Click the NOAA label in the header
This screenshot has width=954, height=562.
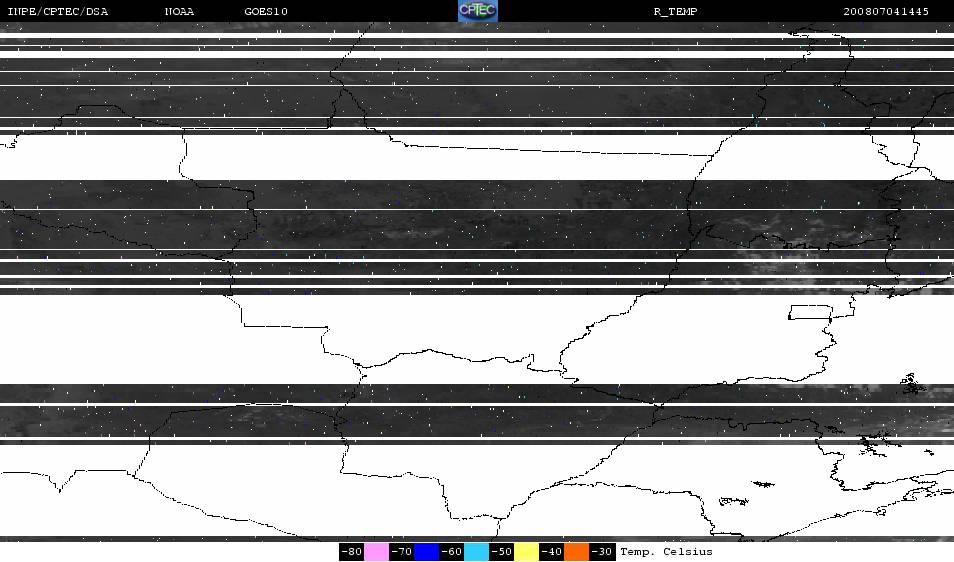[x=179, y=12]
